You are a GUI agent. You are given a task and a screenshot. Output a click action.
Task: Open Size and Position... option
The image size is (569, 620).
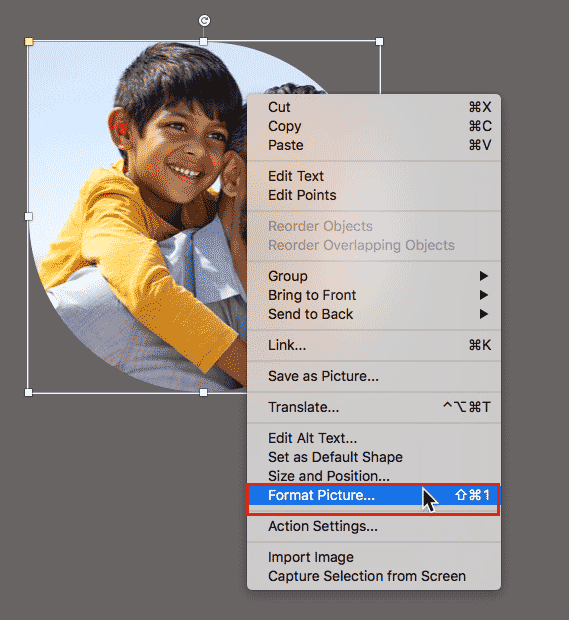[374, 476]
